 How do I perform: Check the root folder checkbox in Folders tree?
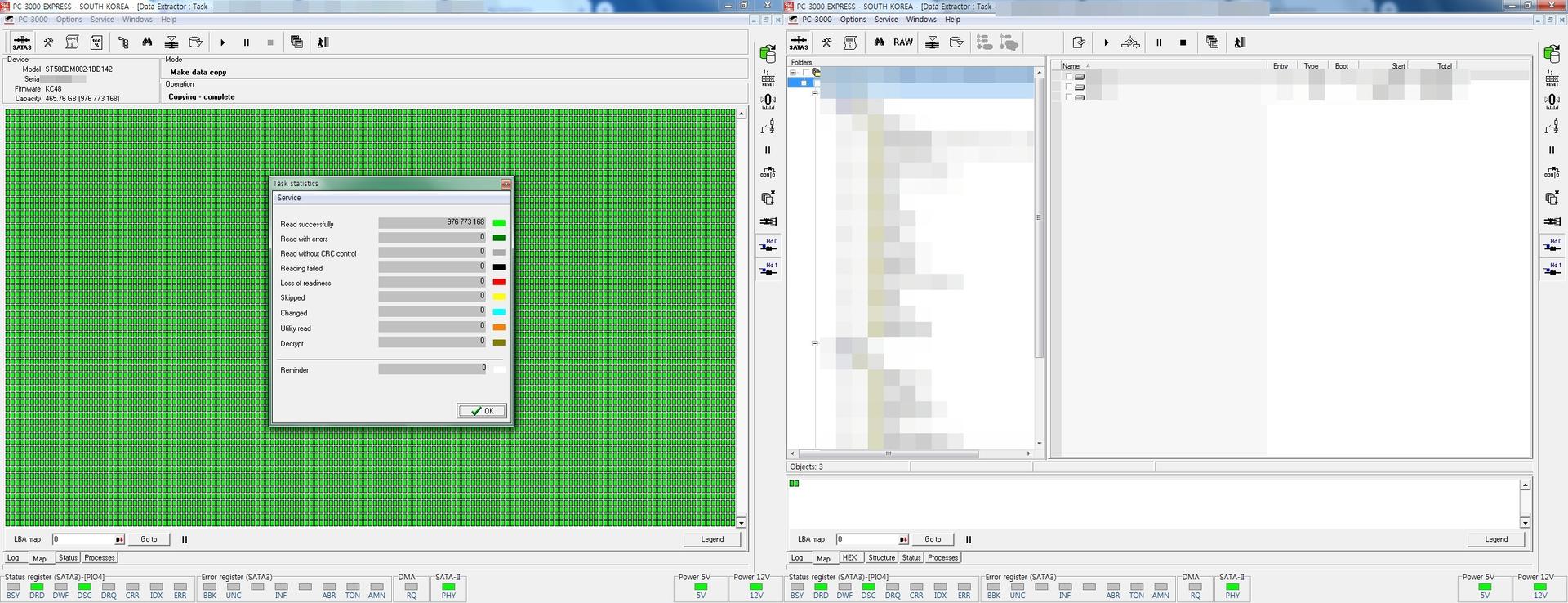point(805,73)
